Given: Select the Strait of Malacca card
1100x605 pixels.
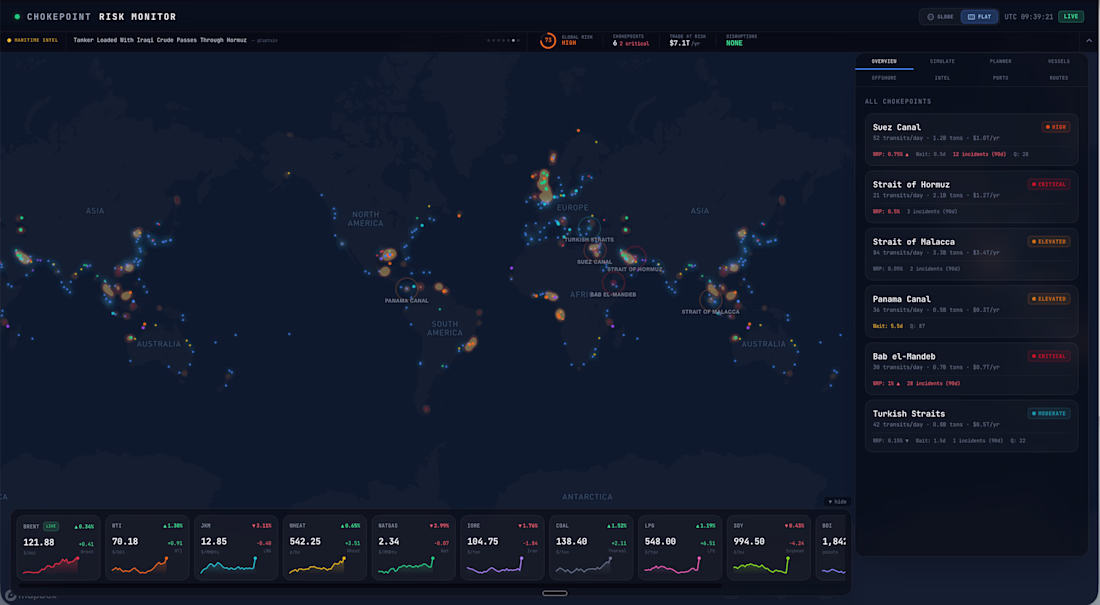Looking at the screenshot, I should (971, 254).
